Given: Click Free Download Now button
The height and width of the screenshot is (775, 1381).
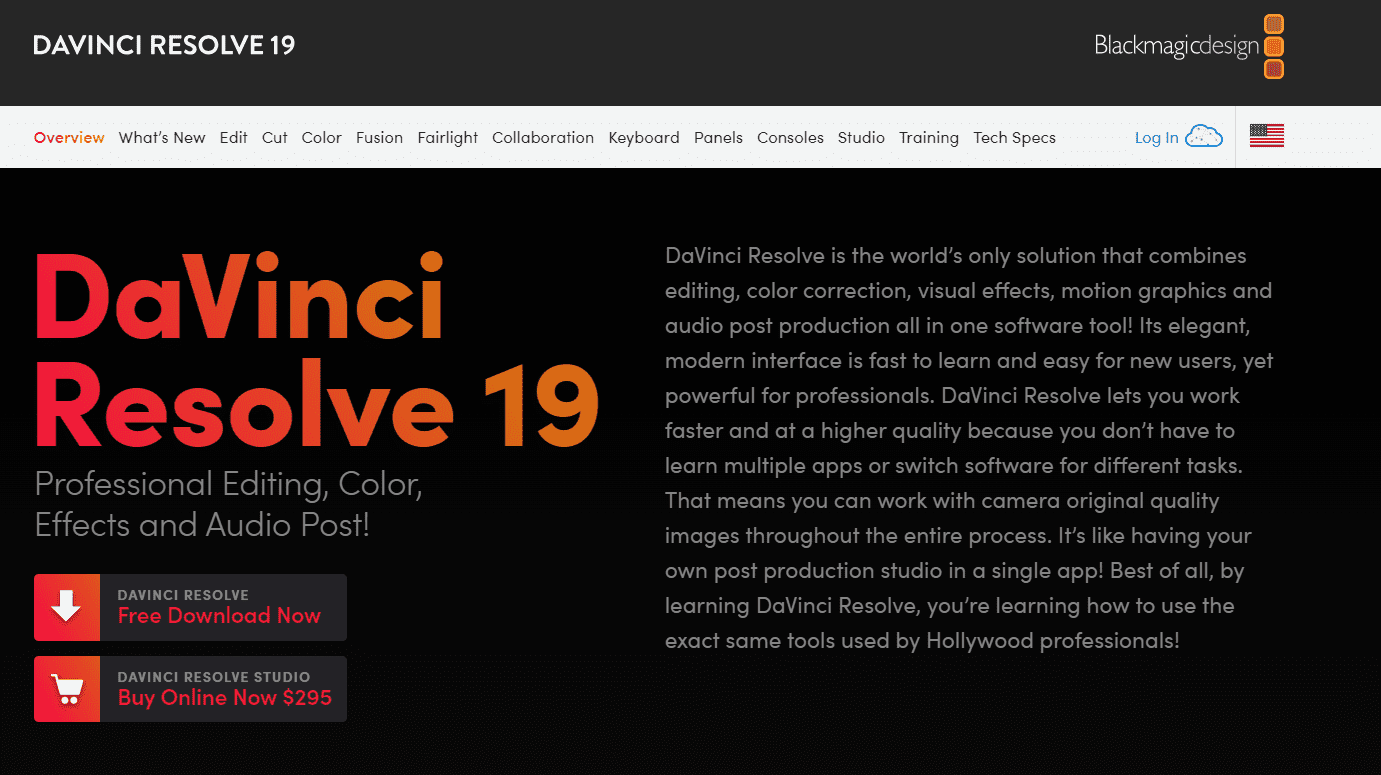Looking at the screenshot, I should (x=190, y=607).
